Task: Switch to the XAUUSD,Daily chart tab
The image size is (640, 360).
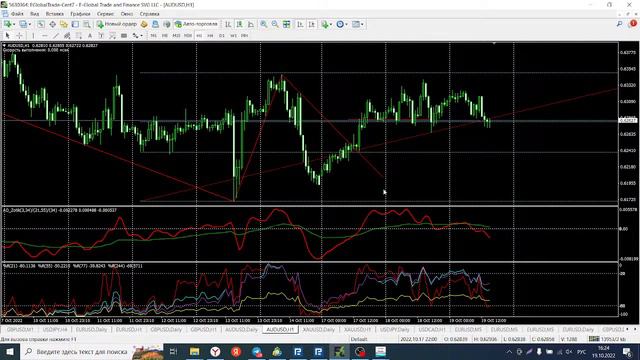Action: (318, 329)
